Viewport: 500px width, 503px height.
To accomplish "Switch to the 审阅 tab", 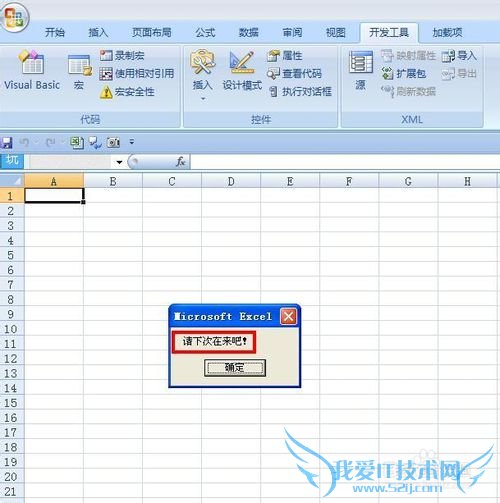I will click(x=292, y=32).
